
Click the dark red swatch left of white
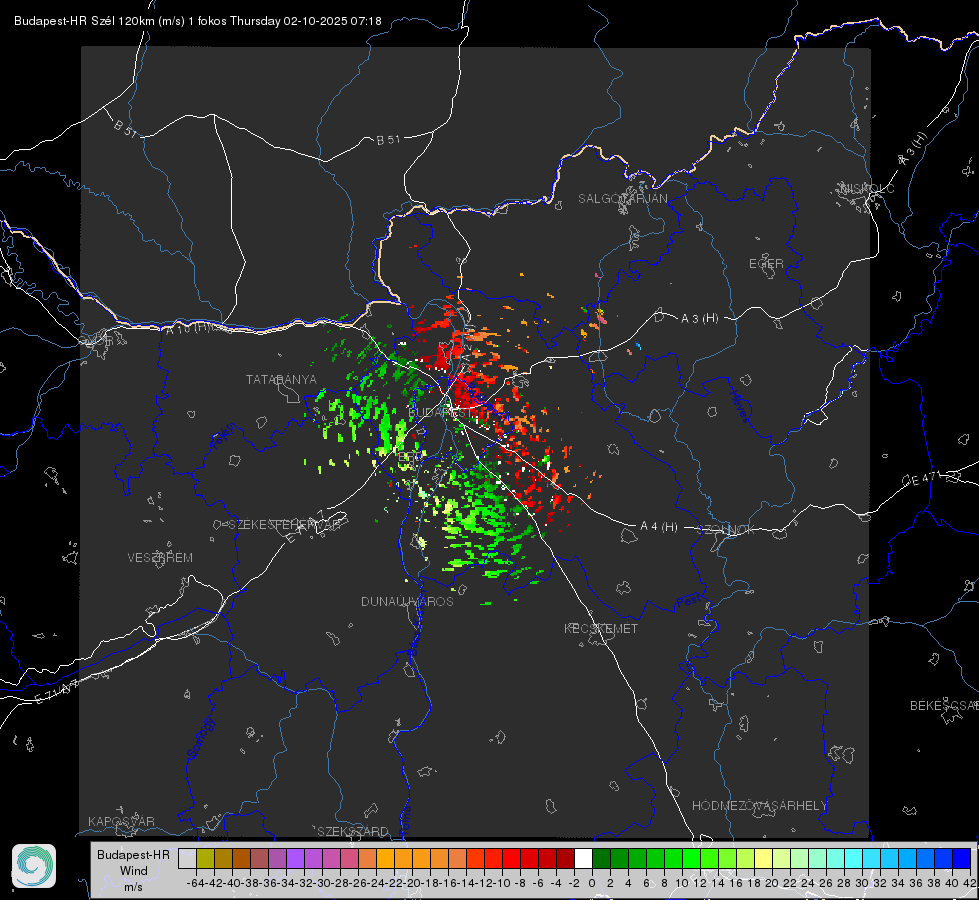pos(565,859)
